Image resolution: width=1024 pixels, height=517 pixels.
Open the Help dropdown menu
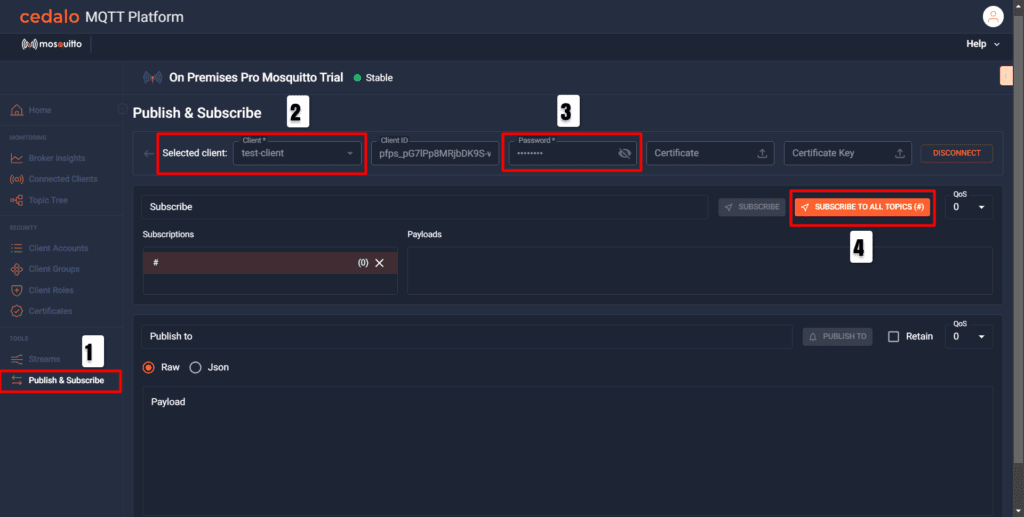click(x=983, y=44)
